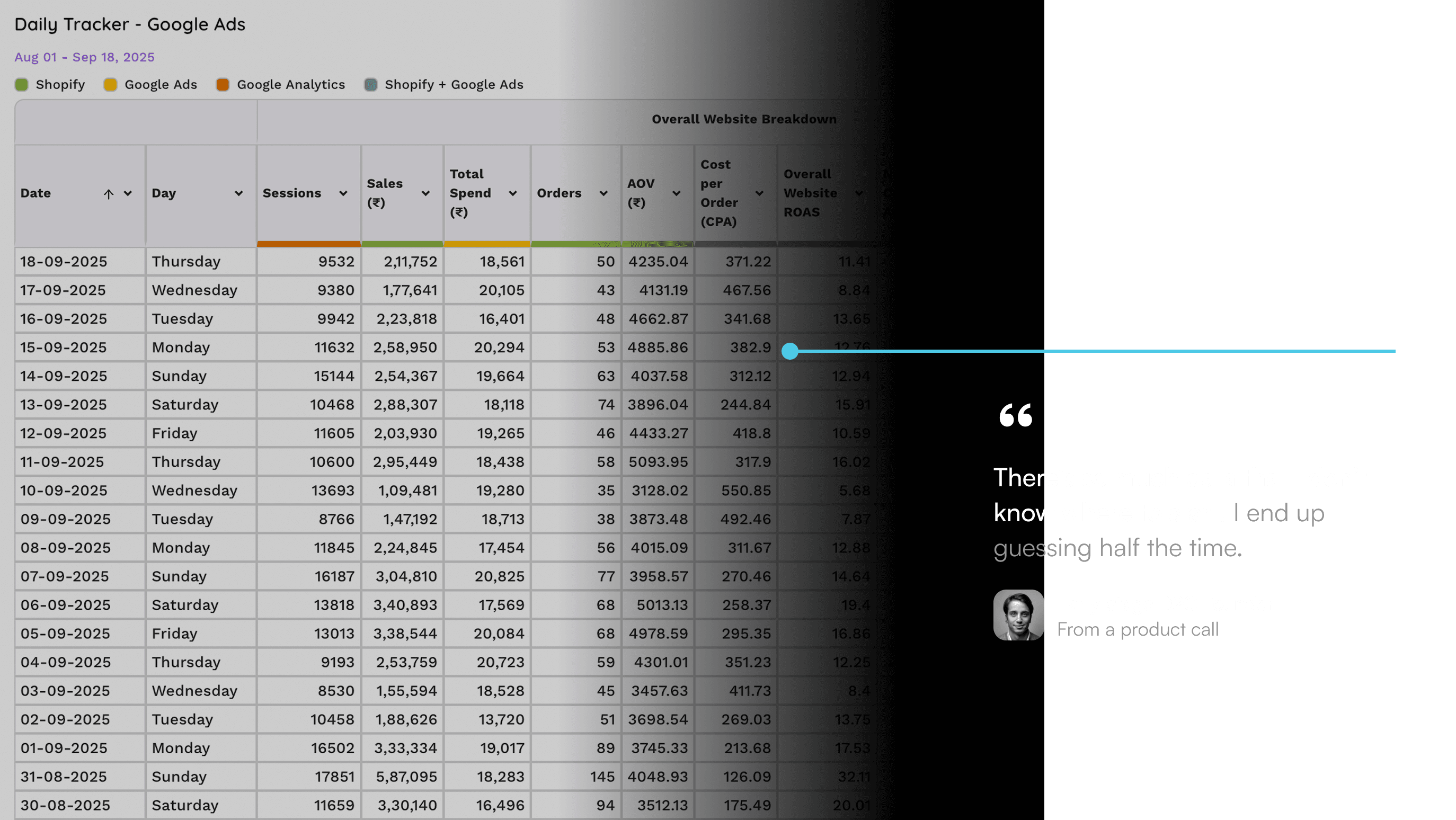Click the Orders column chevron icon
The image size is (1456, 820).
603,193
